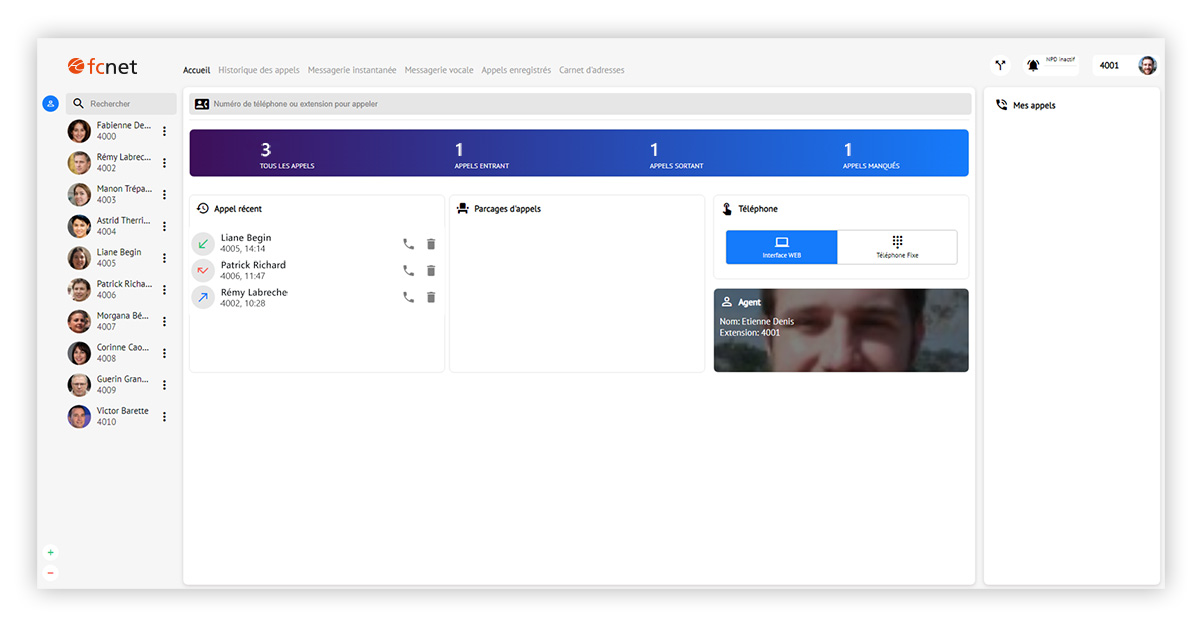Open options menu for Astrid Therri, 4004
The height and width of the screenshot is (627, 1200).
click(164, 226)
